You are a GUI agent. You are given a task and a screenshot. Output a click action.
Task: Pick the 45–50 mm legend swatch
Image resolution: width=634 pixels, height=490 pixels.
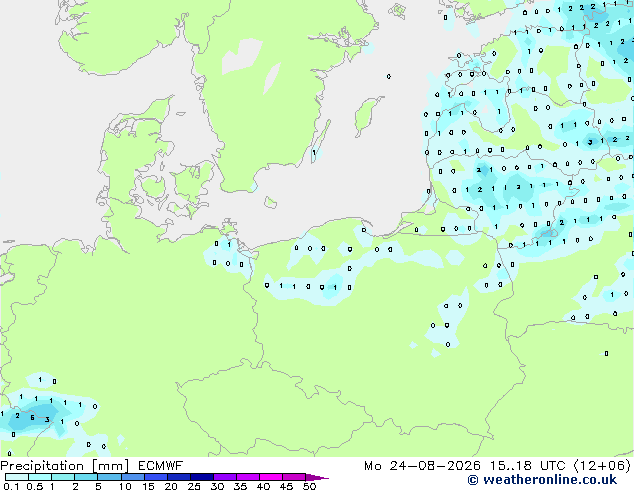tap(294, 477)
